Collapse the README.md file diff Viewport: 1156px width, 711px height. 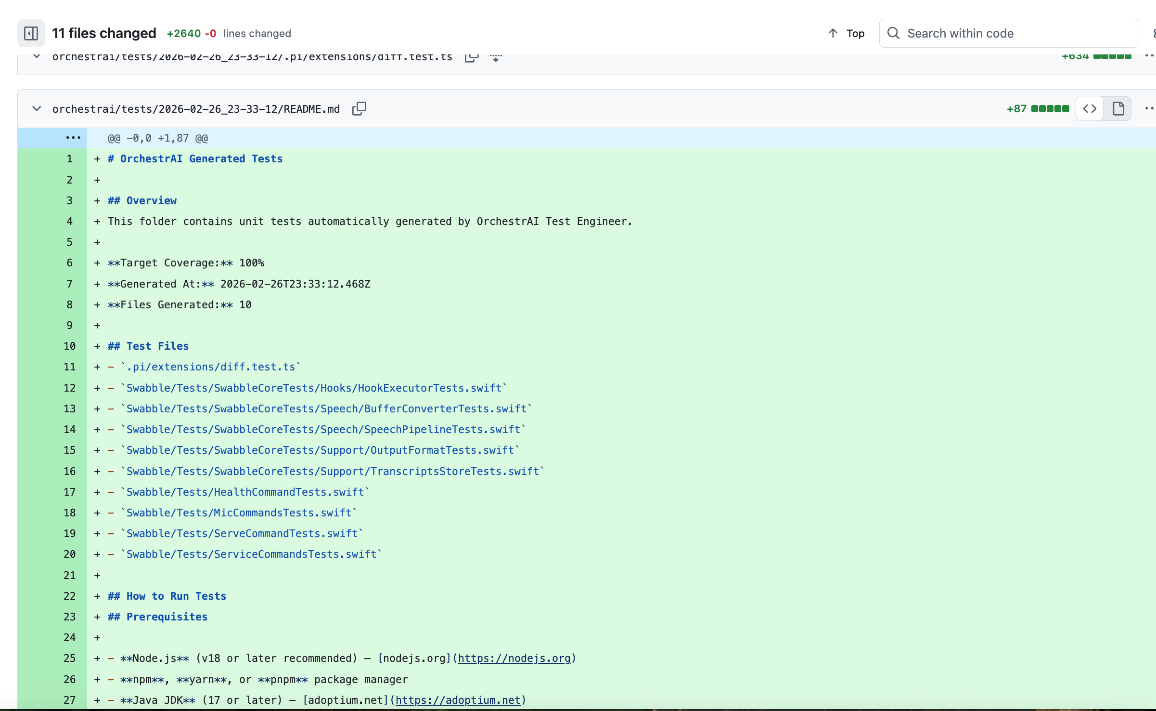tap(37, 108)
